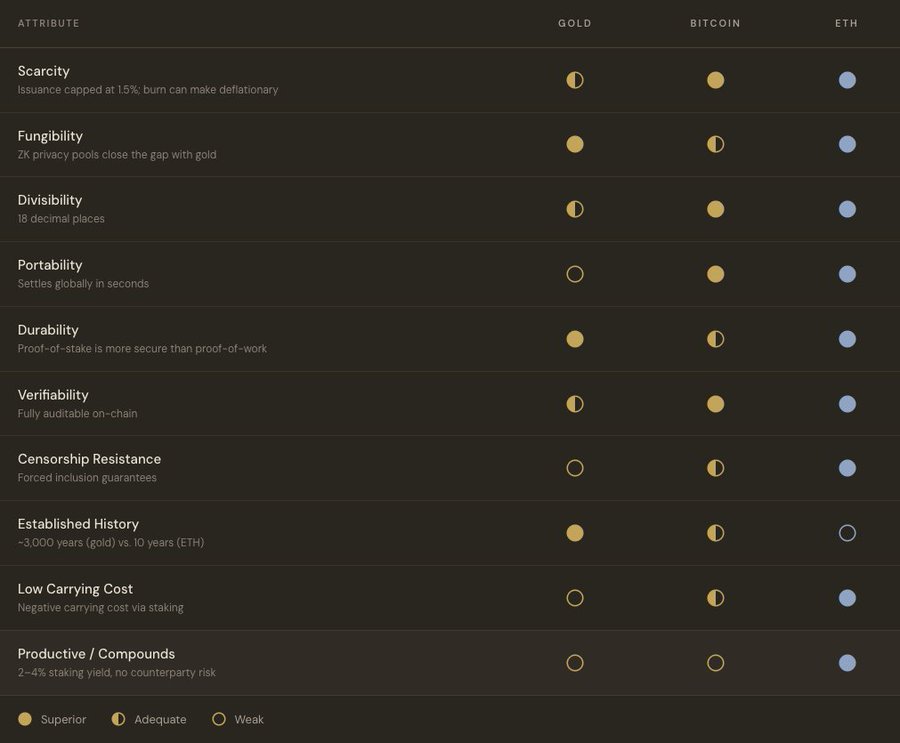900x743 pixels.
Task: Click ETH's blue Verifiability rating circle
Action: (x=847, y=404)
